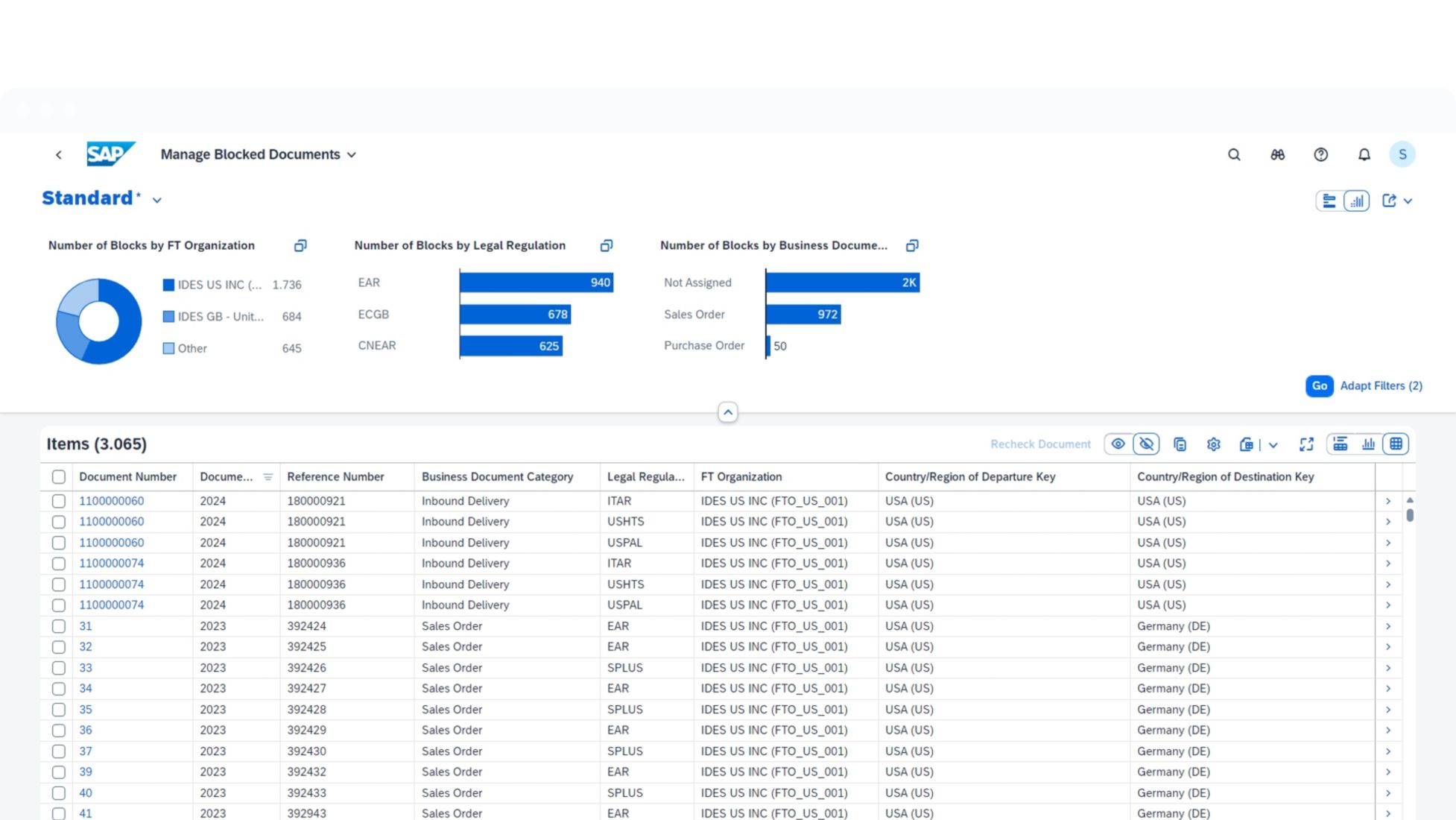Click the Go button
The image size is (1456, 820).
tap(1319, 385)
